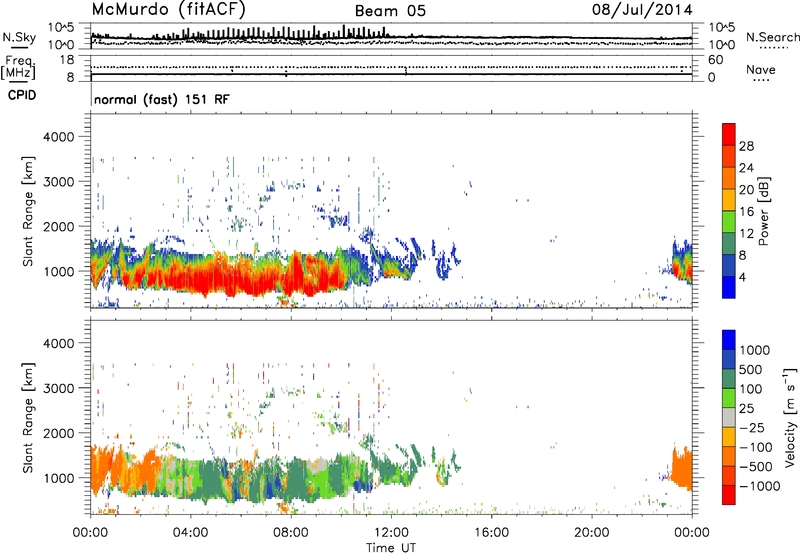Click the "N.Sky" legend label
The height and width of the screenshot is (554, 800).
click(19, 37)
